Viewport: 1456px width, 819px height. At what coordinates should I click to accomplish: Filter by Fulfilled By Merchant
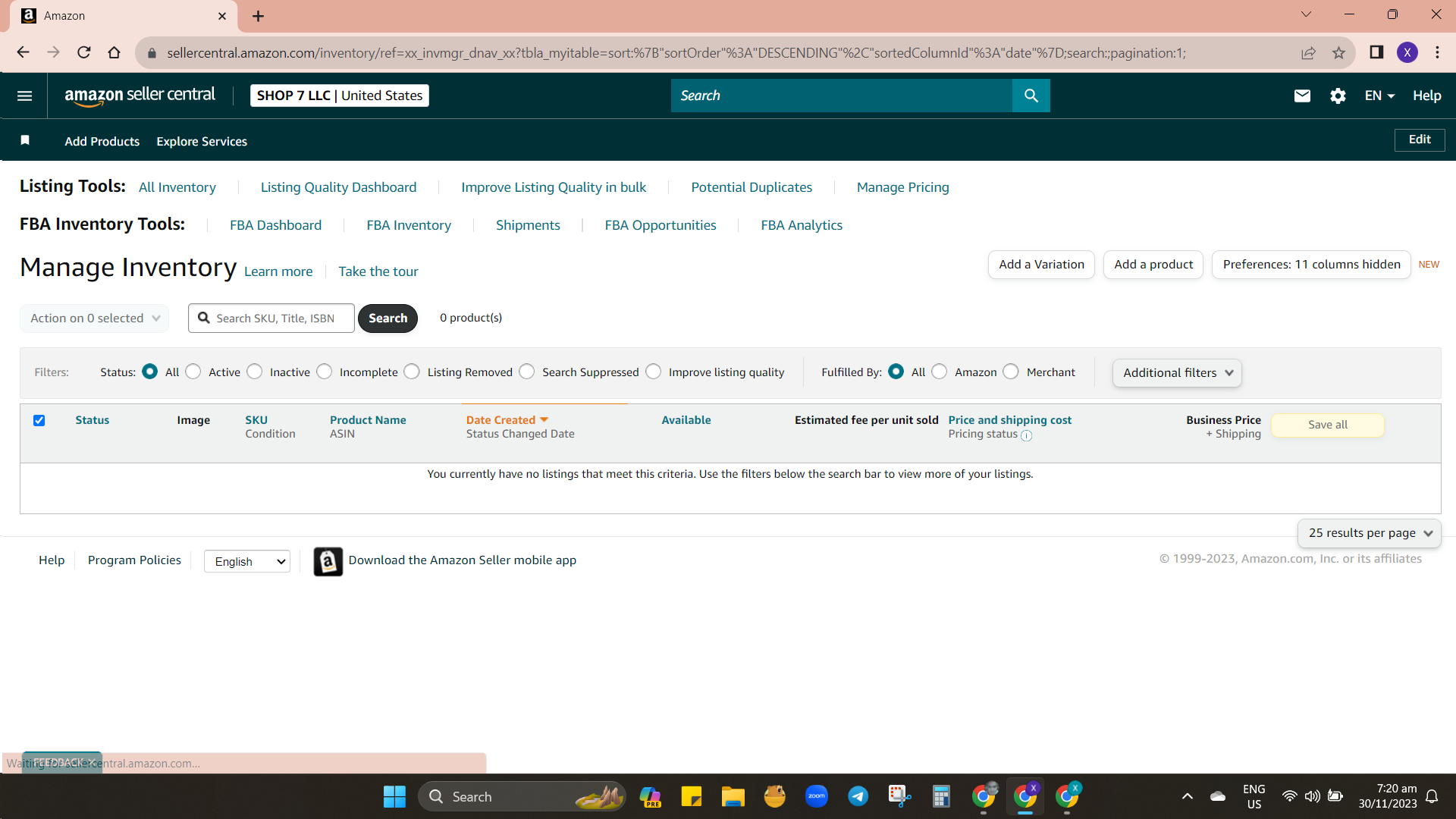[1011, 372]
